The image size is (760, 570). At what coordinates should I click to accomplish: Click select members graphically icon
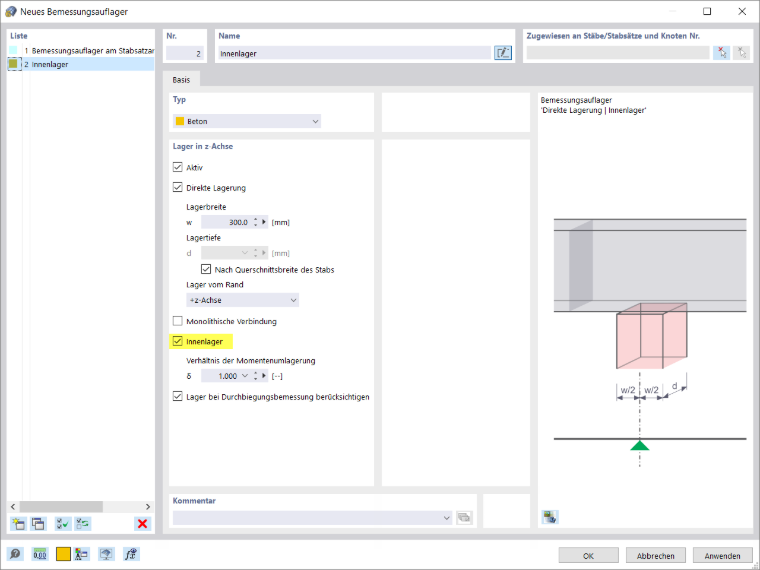click(722, 53)
